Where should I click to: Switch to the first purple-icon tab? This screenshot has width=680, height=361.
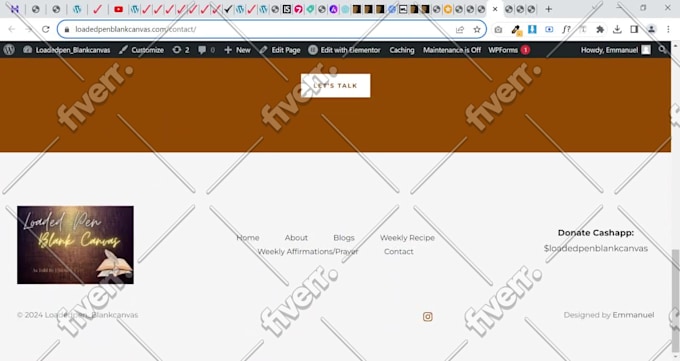pyautogui.click(x=15, y=9)
